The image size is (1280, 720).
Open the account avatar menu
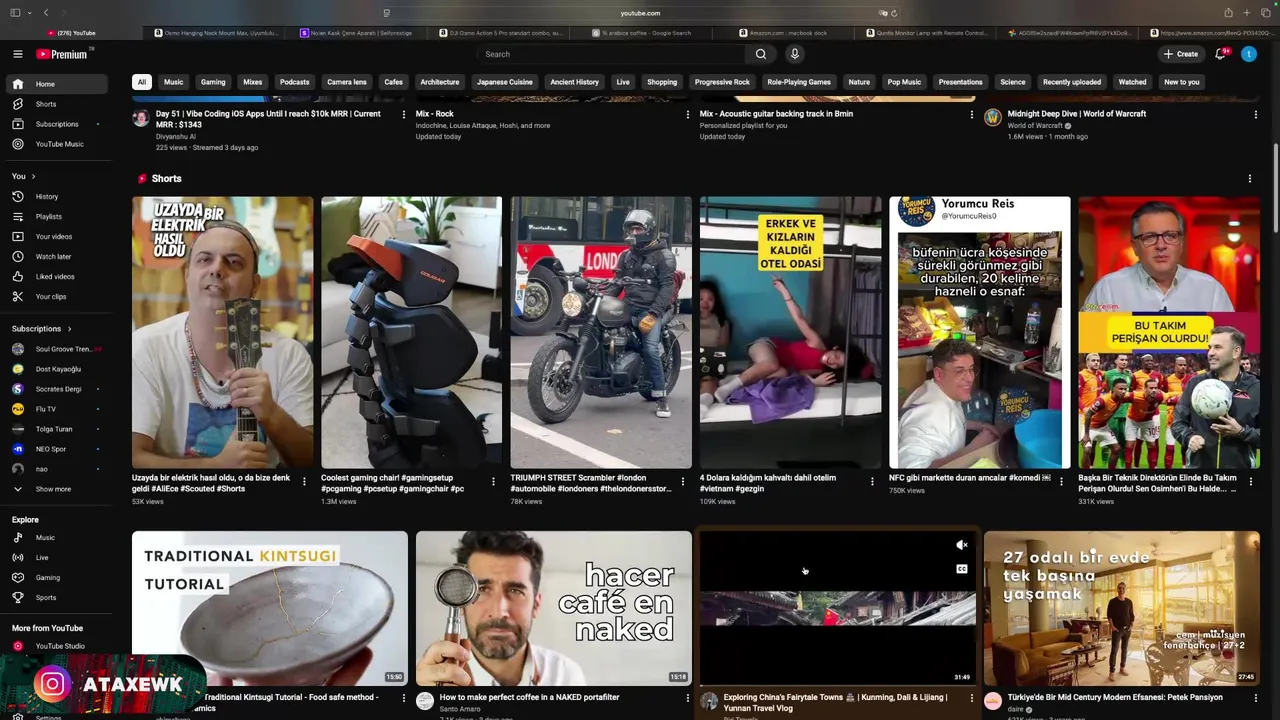[1249, 54]
